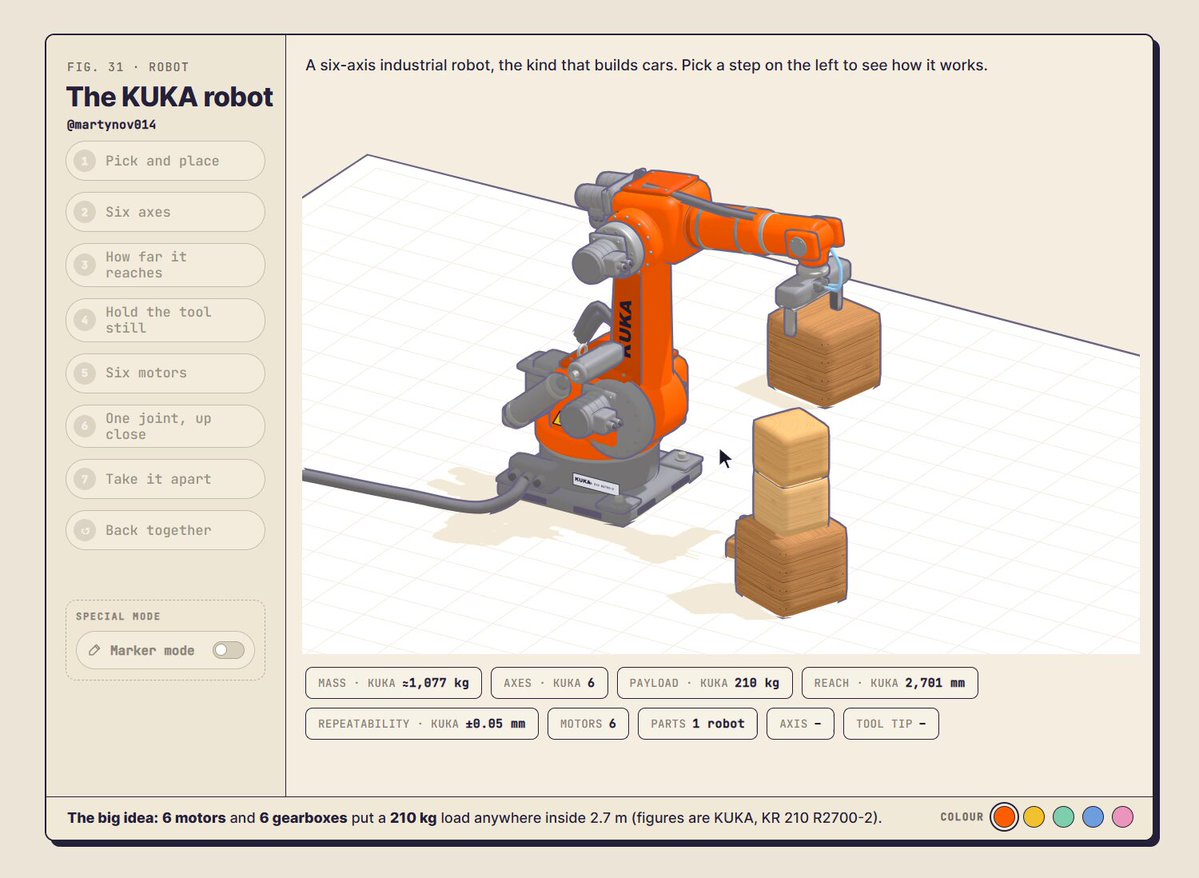Click the PARTS 1 robot chip
This screenshot has width=1199, height=878.
pos(697,724)
